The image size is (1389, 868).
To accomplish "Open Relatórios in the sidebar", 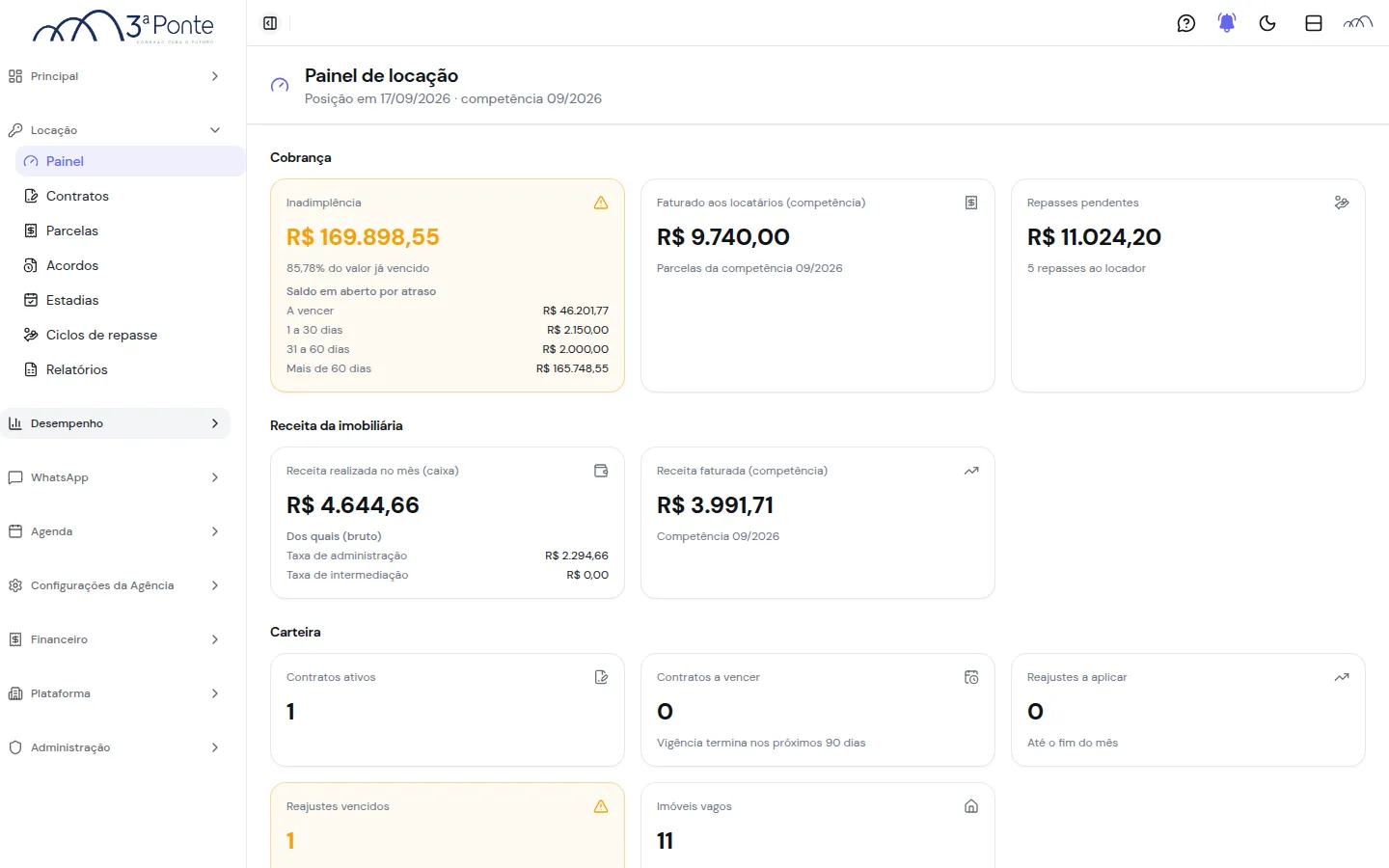I will point(130,369).
